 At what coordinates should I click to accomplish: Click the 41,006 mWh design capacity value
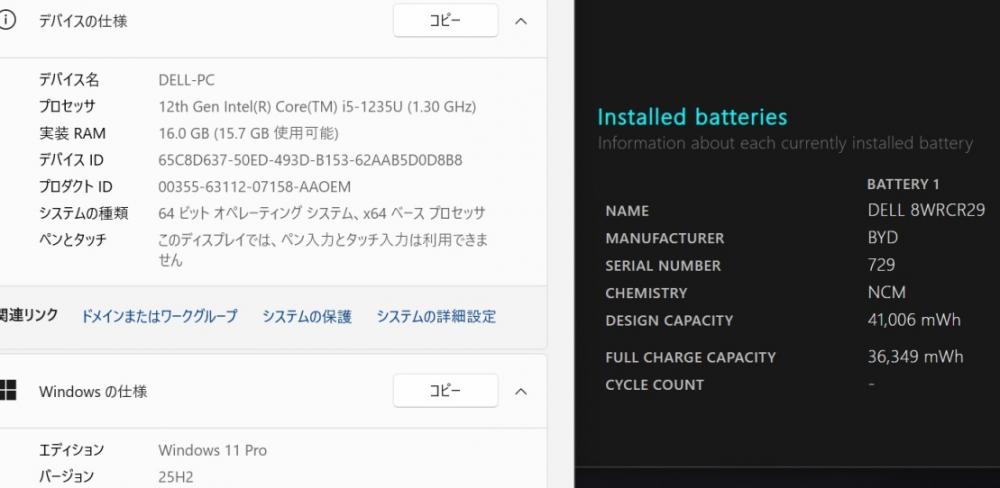click(914, 320)
